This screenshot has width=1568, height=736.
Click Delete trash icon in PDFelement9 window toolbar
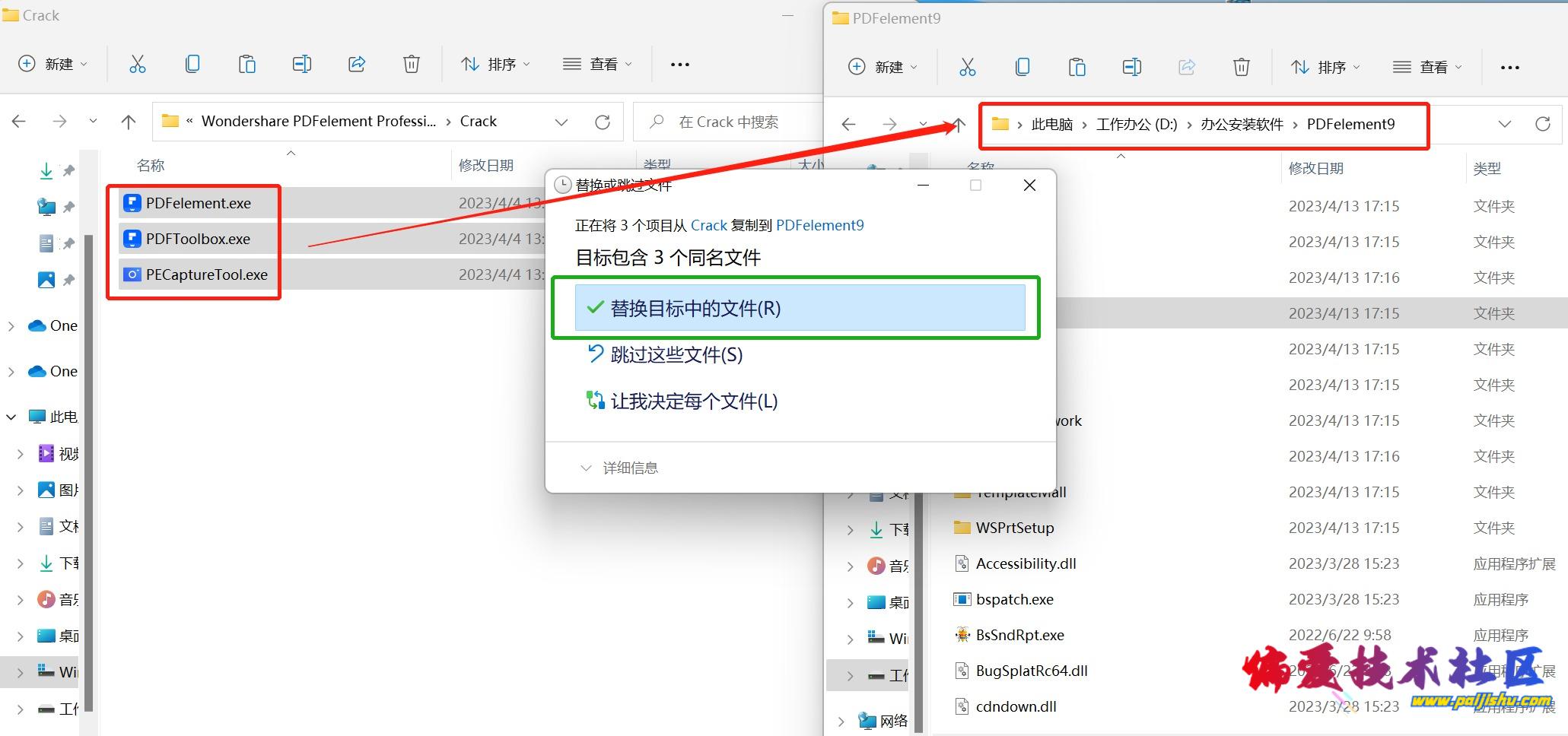click(1242, 67)
